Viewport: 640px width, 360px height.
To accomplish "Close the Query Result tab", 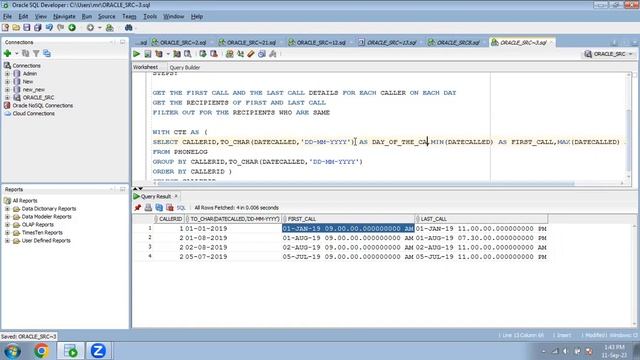I will point(176,196).
